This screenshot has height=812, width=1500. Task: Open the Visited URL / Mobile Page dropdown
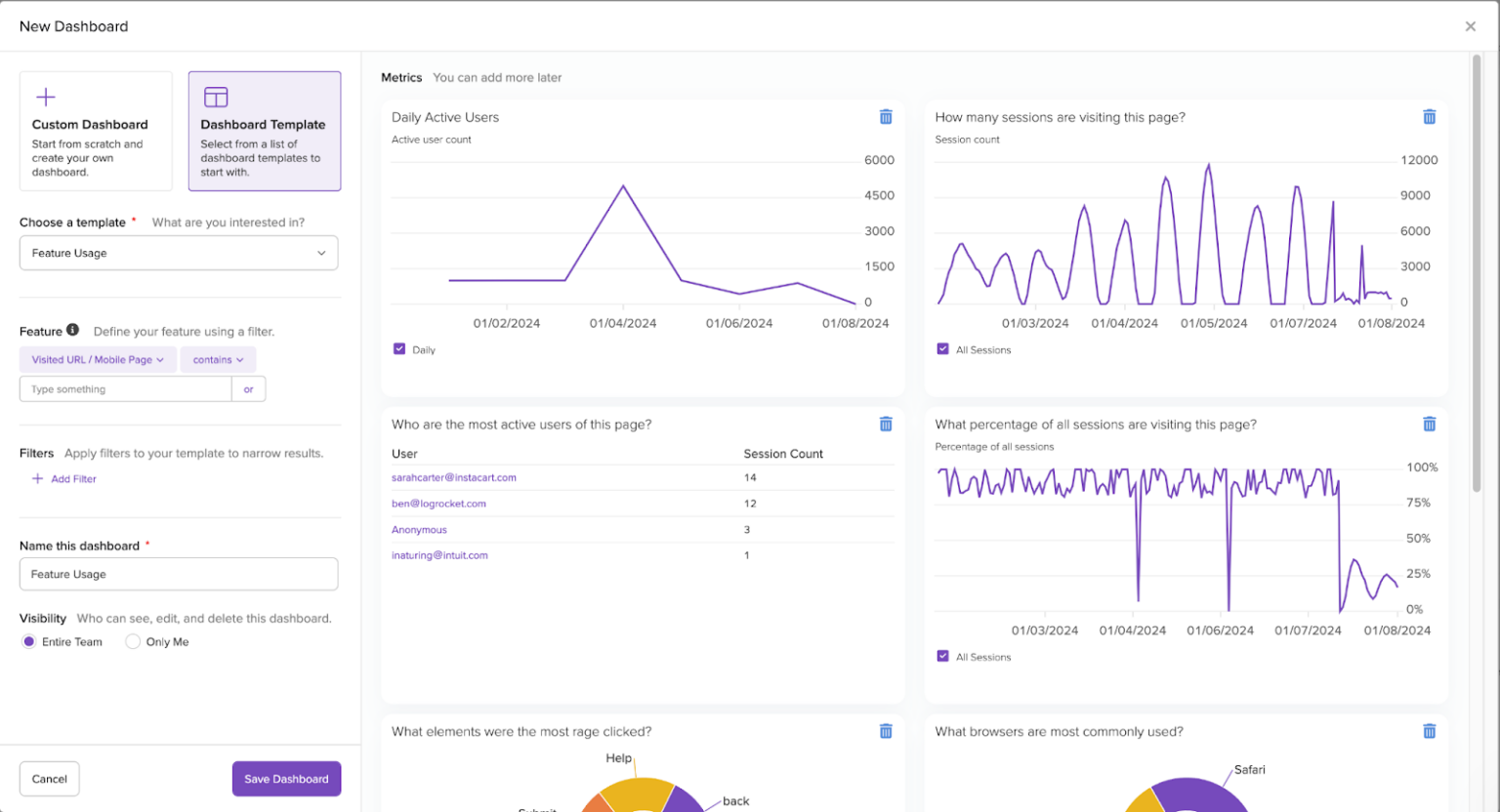pos(97,359)
